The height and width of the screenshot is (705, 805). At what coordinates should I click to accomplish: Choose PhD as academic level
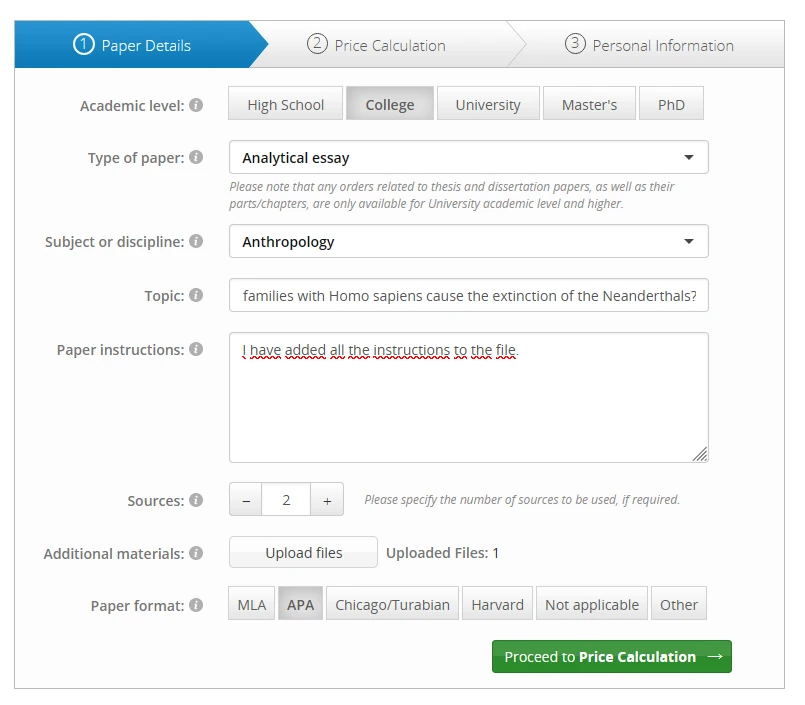tap(671, 104)
